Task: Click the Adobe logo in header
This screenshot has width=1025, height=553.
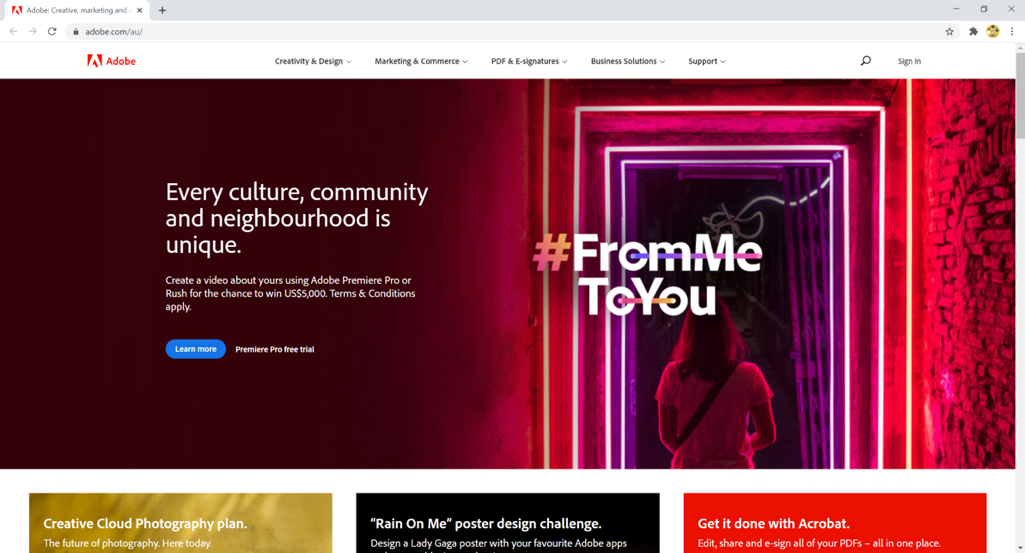Action: (x=111, y=61)
